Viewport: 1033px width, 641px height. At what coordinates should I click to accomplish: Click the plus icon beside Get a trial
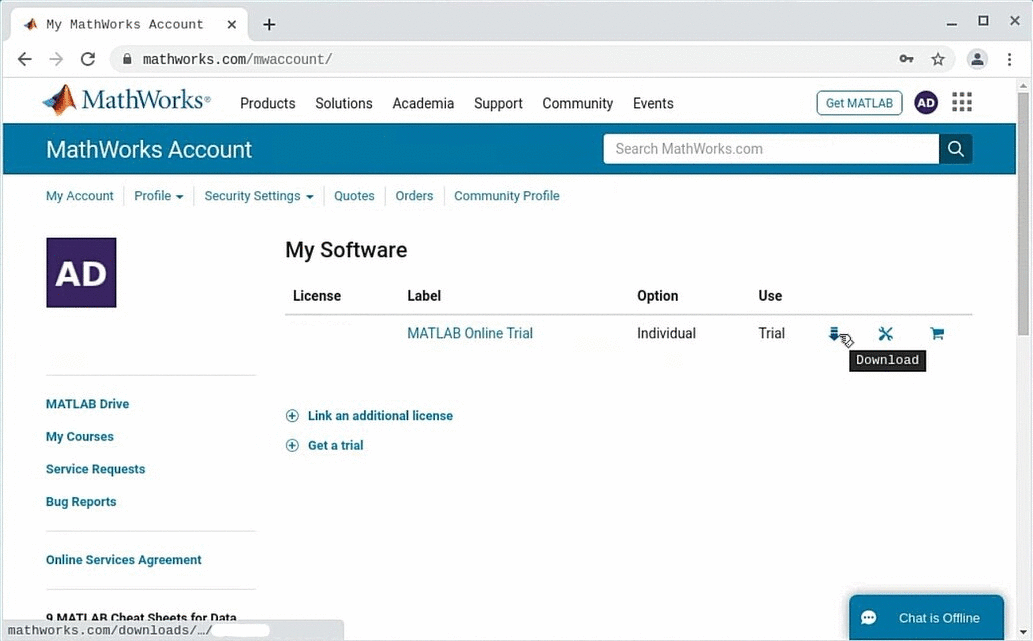coord(292,445)
